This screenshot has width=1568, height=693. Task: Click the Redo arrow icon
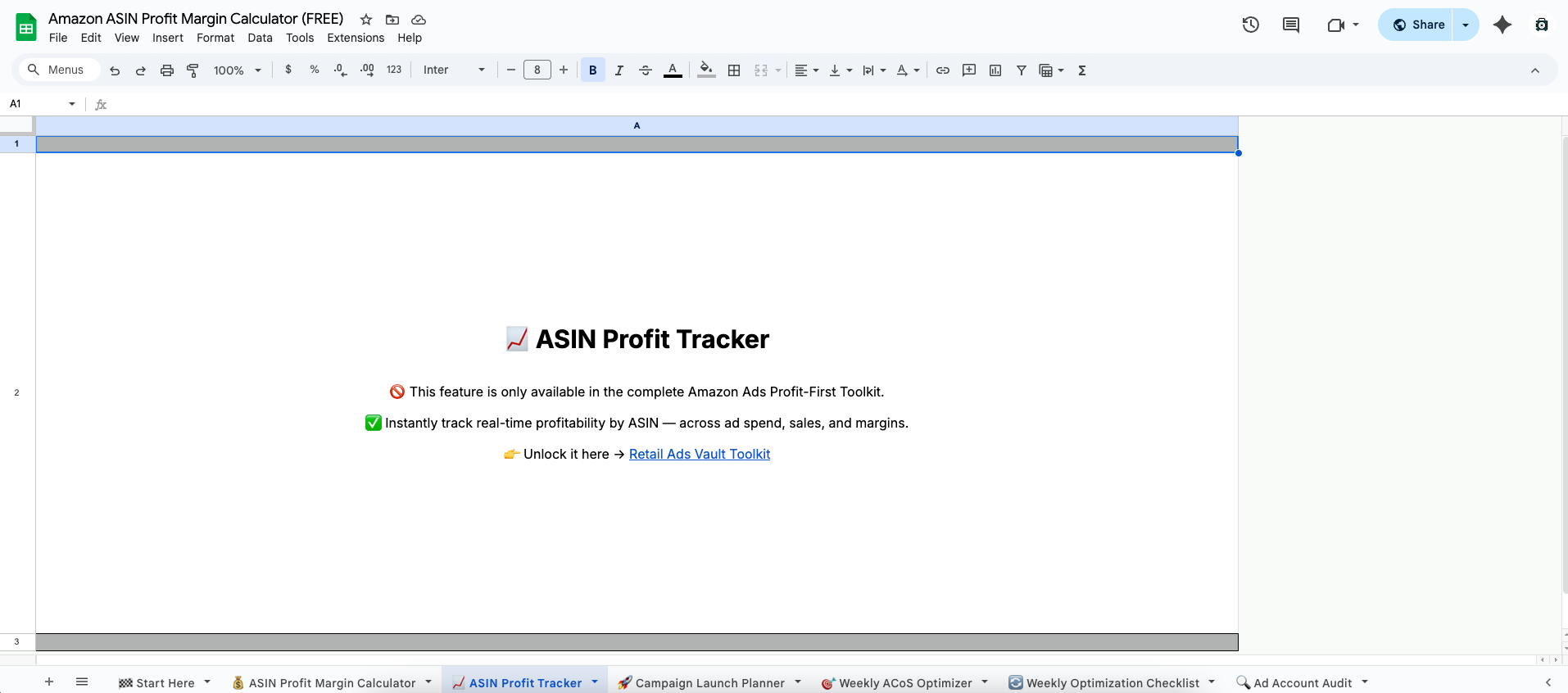point(141,70)
